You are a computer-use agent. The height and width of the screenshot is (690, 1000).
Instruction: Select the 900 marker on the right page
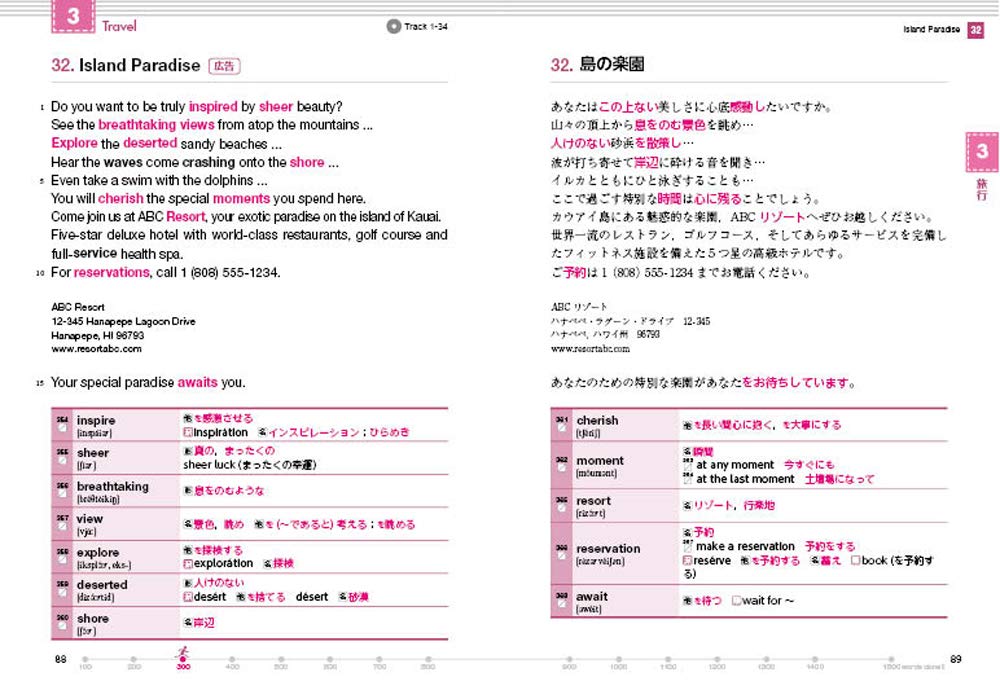click(569, 659)
